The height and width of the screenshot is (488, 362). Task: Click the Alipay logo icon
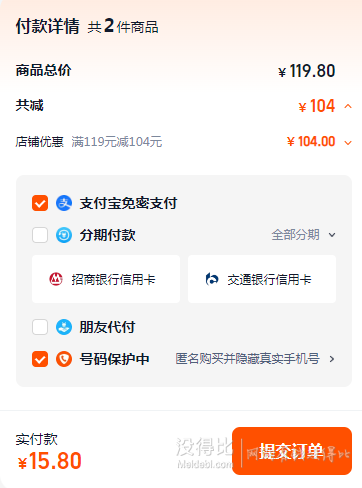(x=64, y=203)
